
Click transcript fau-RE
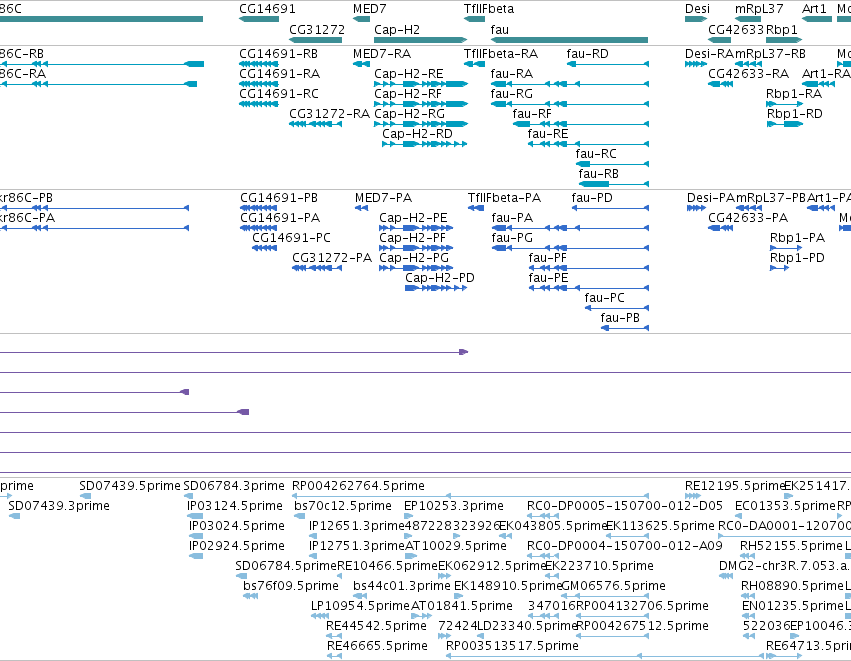tap(548, 134)
